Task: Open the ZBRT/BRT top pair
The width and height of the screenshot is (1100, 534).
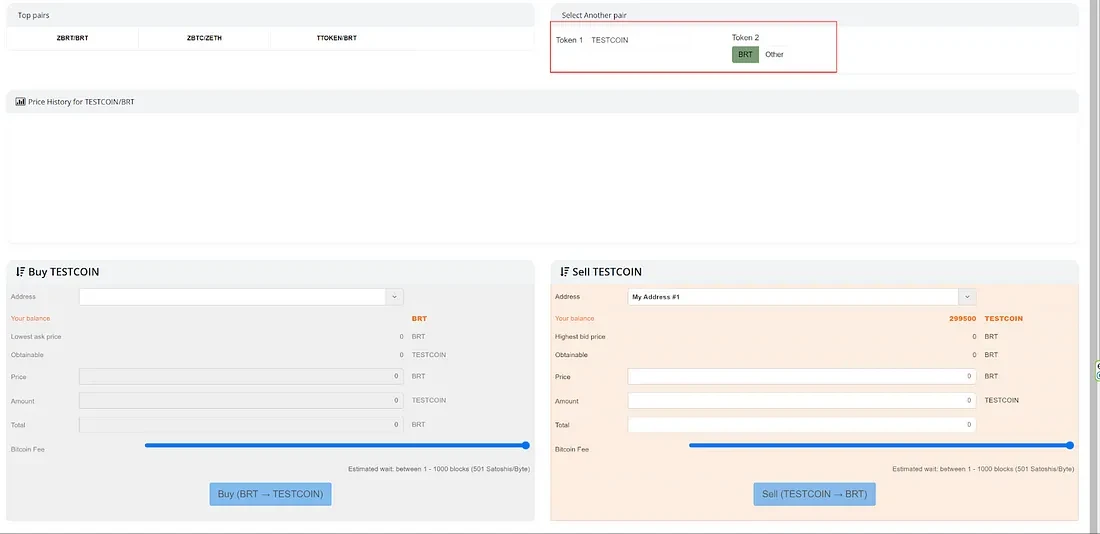Action: (72, 38)
